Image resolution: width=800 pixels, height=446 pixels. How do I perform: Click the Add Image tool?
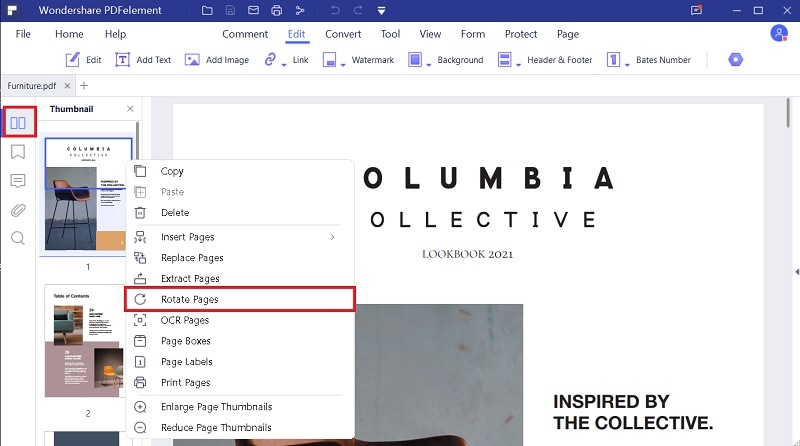217,60
